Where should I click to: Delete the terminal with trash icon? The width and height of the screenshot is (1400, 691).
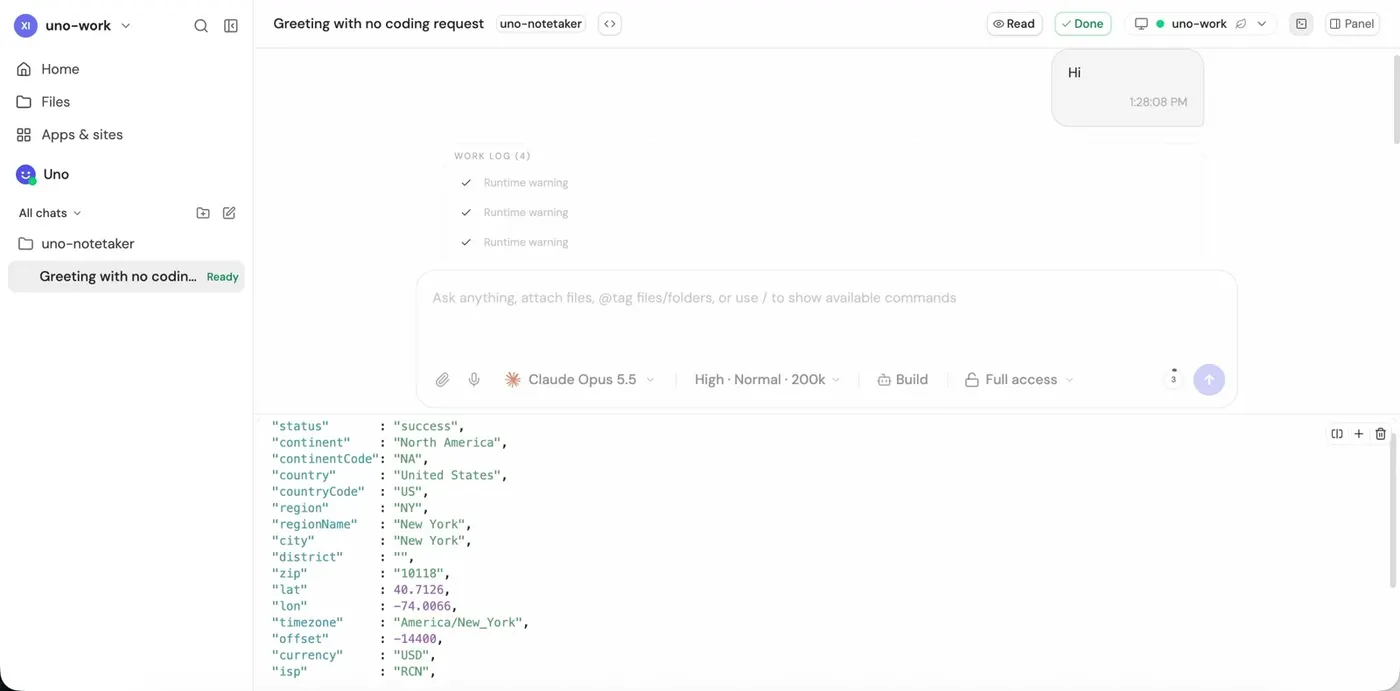click(1381, 434)
